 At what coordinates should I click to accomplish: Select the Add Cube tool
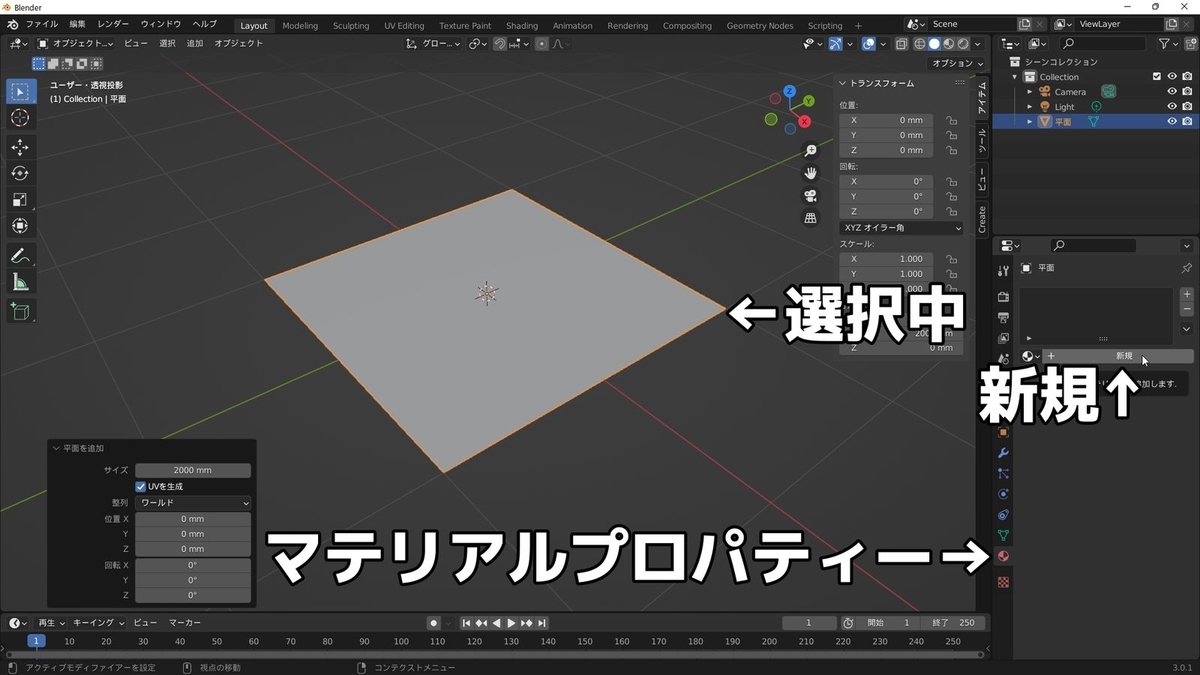tap(20, 313)
